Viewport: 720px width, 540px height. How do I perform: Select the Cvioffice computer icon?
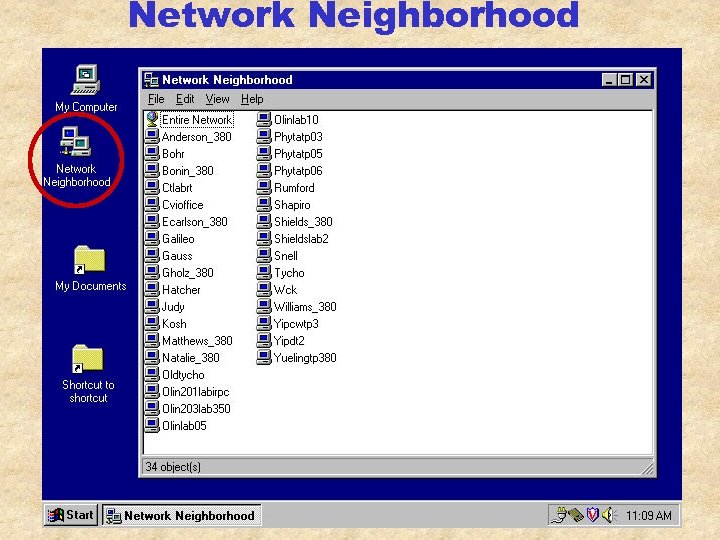tap(152, 204)
